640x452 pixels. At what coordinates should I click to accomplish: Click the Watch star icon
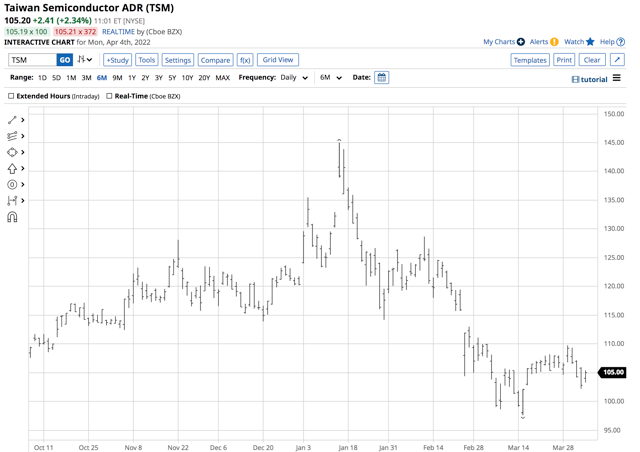(x=590, y=42)
